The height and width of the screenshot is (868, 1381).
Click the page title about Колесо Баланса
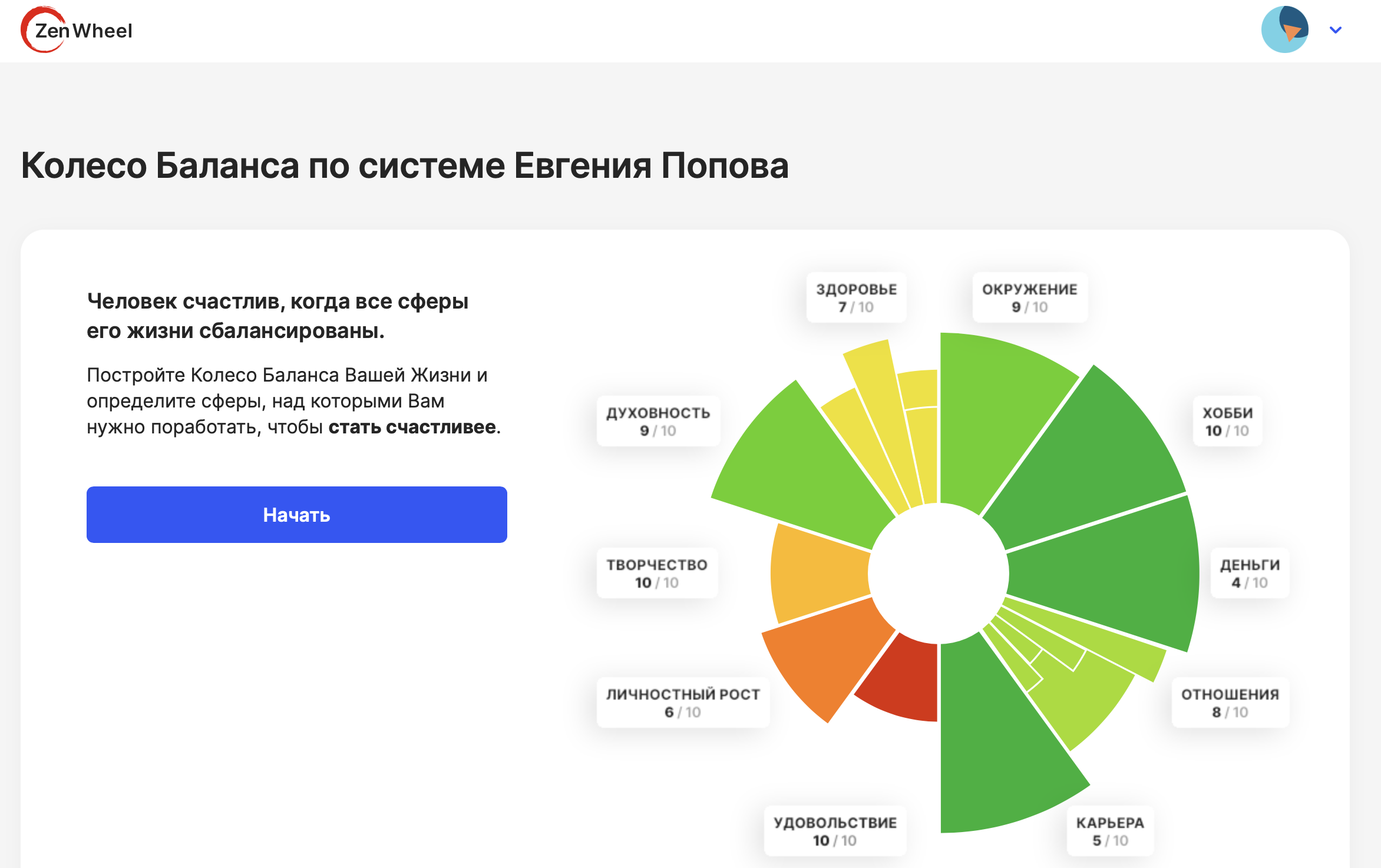(404, 167)
